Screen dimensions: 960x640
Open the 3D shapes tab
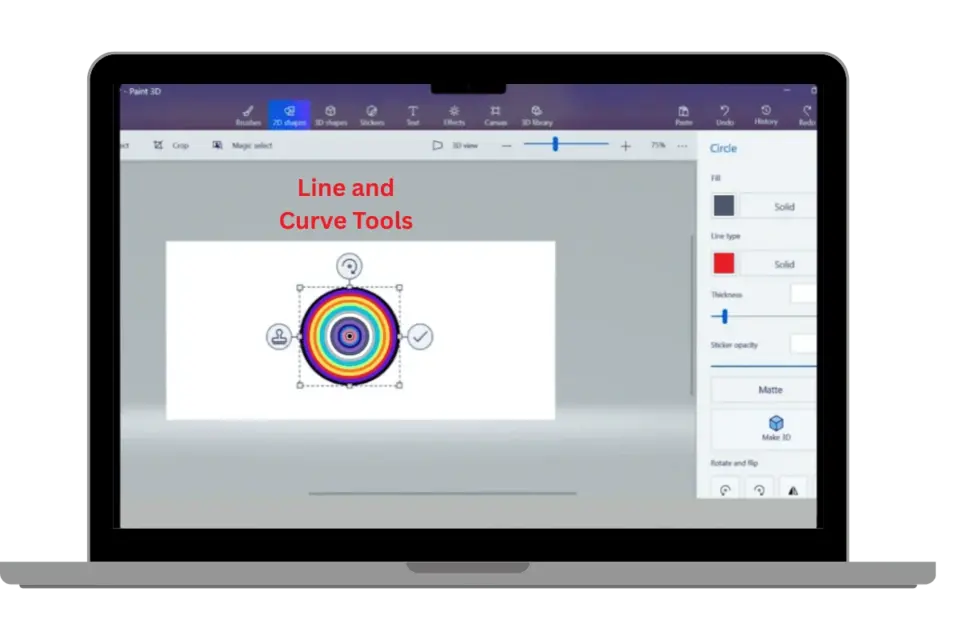pos(330,115)
